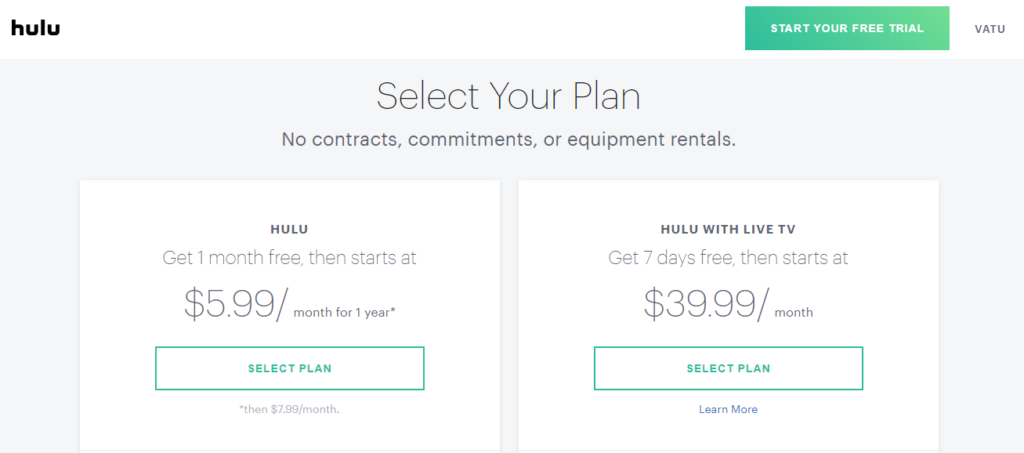
Task: Click the 'month' label beside $39.99
Action: click(793, 313)
